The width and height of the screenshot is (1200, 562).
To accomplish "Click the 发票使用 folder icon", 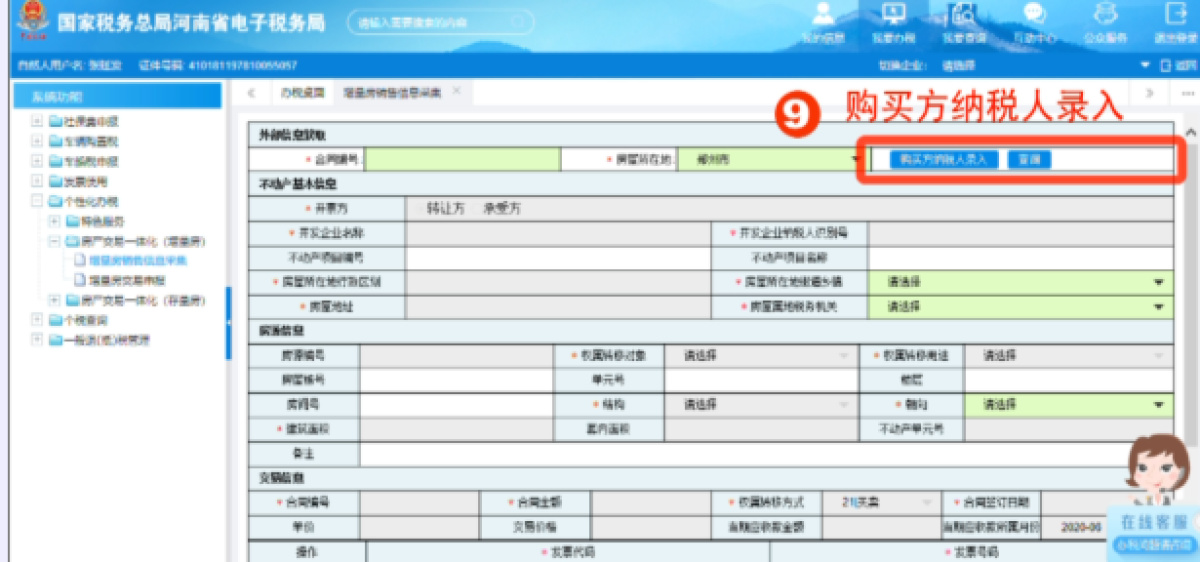I will [56, 181].
